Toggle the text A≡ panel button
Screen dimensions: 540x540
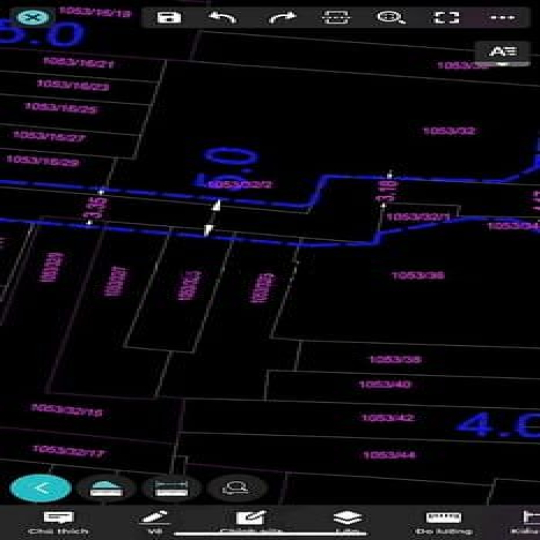tap(503, 52)
